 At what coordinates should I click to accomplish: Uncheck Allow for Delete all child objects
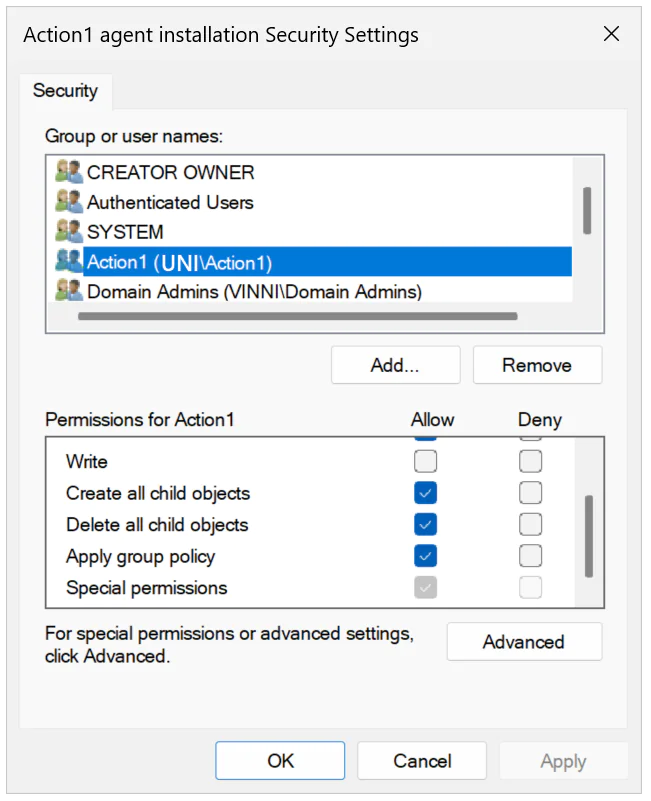(425, 524)
